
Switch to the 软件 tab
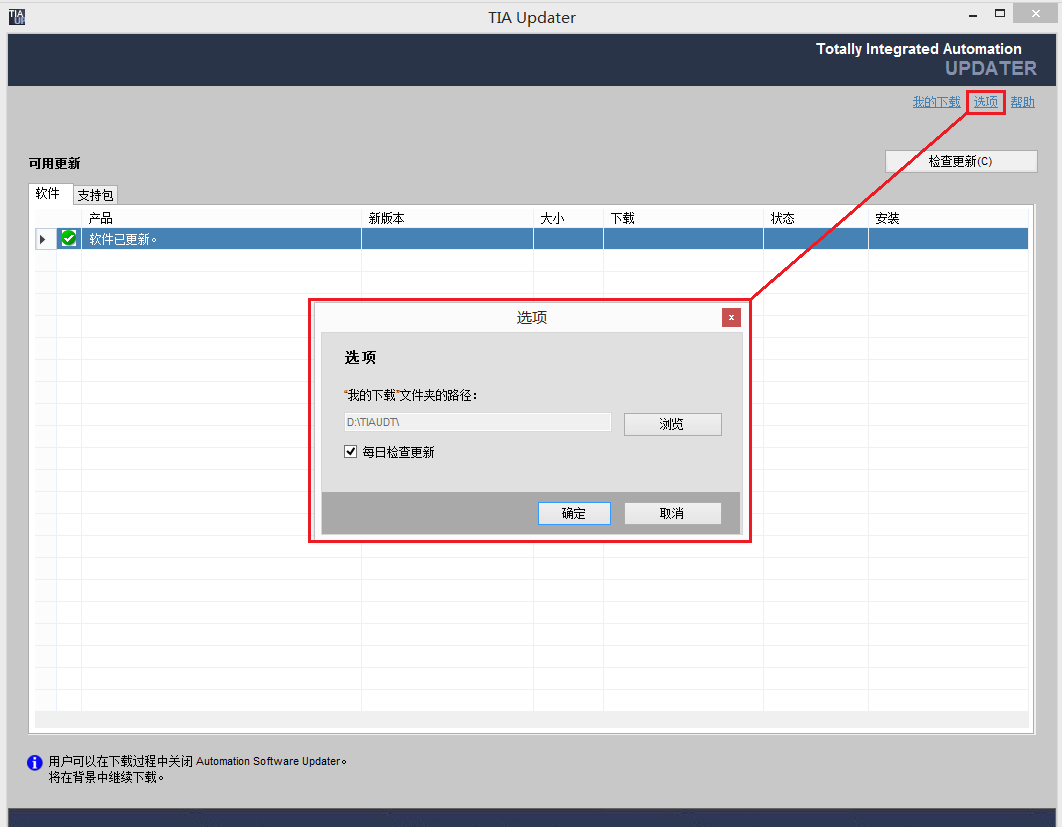pos(48,194)
